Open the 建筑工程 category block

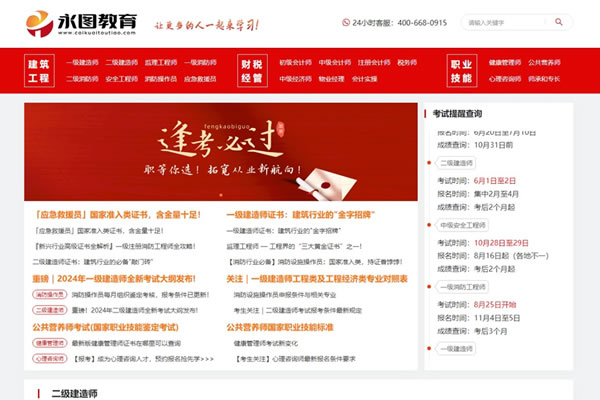39,70
